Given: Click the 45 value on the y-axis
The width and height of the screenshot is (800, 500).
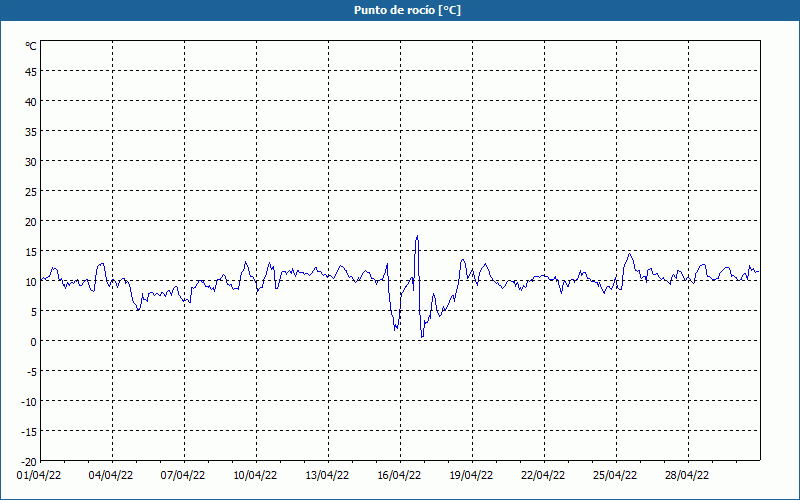Looking at the screenshot, I should 31,72.
